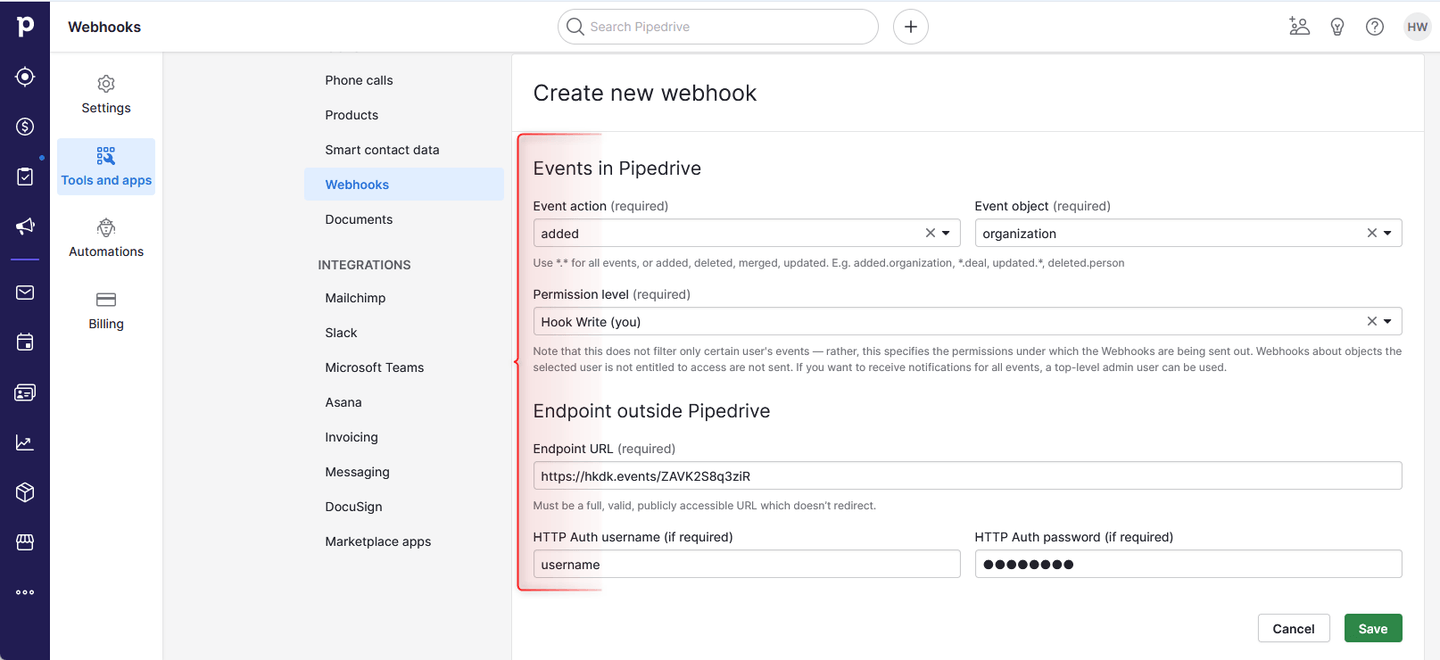Click the invite users icon in top bar
The width and height of the screenshot is (1440, 660).
click(x=1299, y=26)
